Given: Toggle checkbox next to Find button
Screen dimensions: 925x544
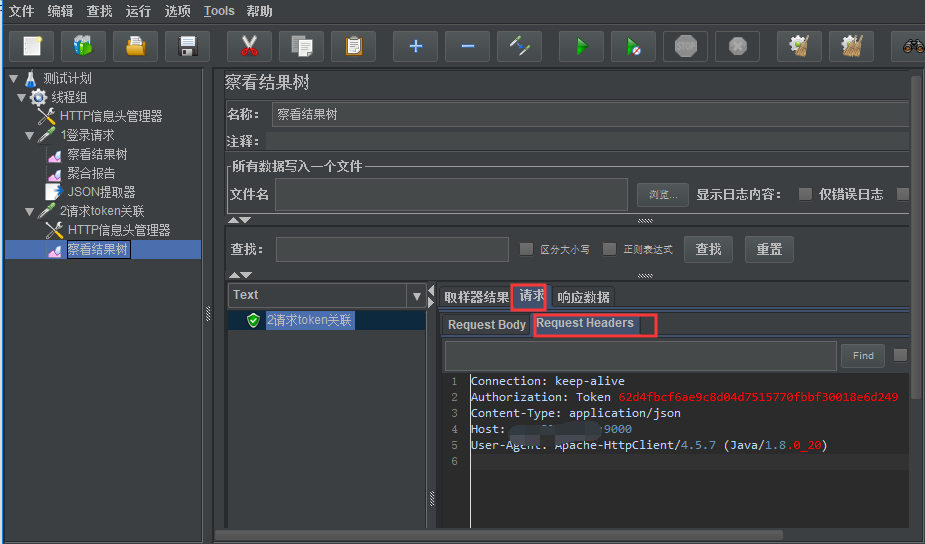Looking at the screenshot, I should coord(900,355).
